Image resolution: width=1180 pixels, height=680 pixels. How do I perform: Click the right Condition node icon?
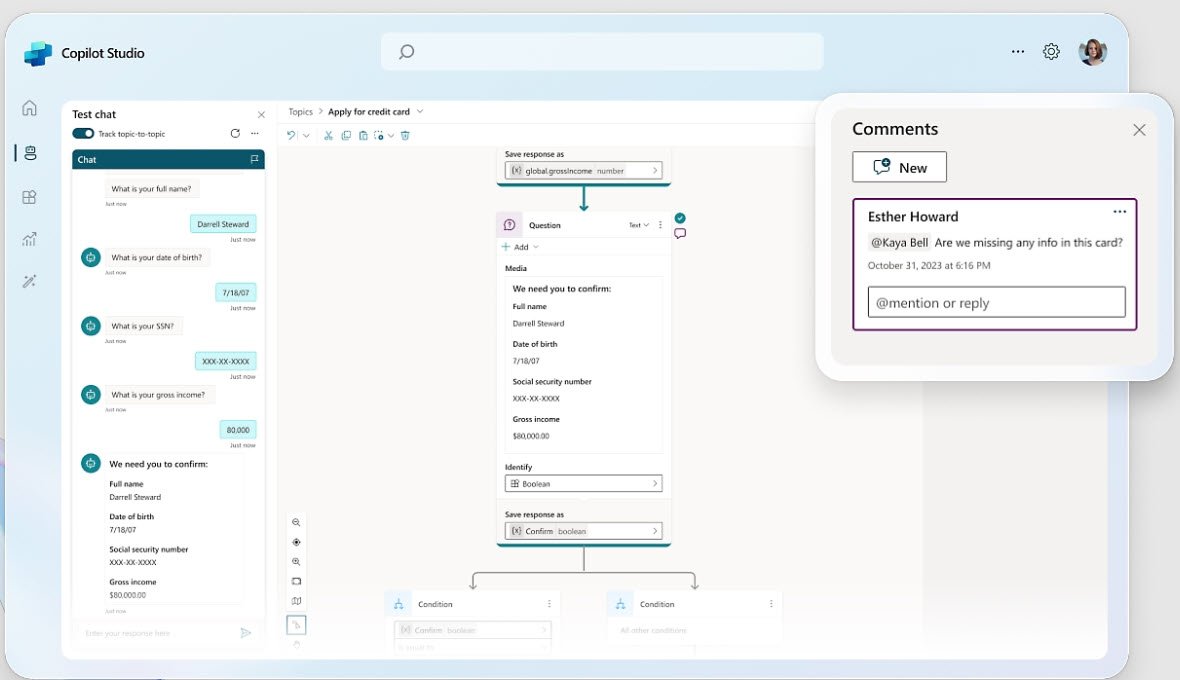(620, 604)
